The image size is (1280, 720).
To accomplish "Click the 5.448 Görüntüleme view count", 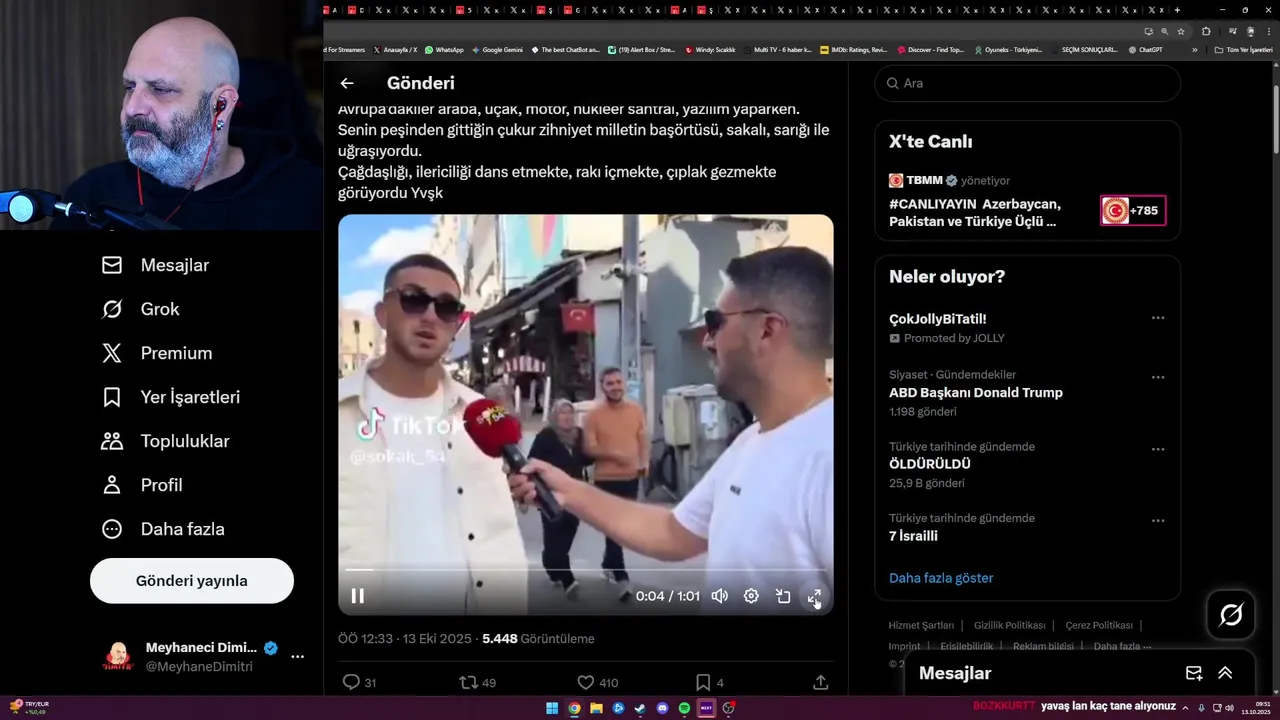I will pos(538,638).
